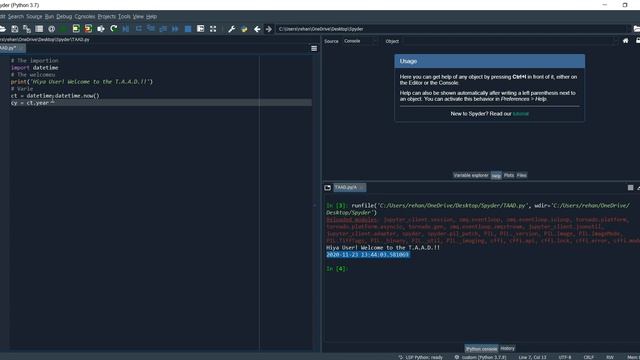This screenshot has width=640, height=360.
Task: Switch to the Files tab
Action: [522, 176]
